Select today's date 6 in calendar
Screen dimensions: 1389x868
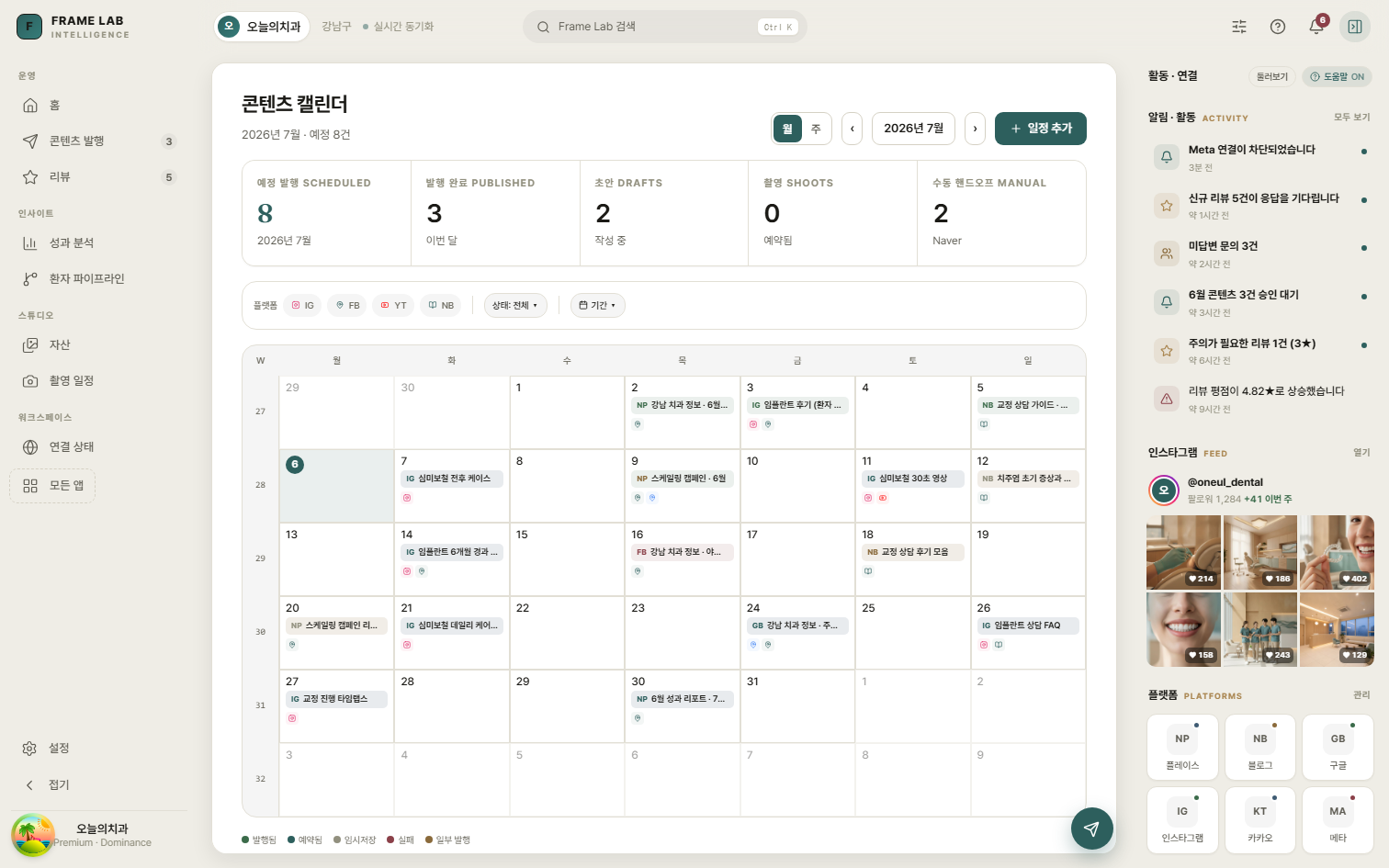tap(295, 465)
